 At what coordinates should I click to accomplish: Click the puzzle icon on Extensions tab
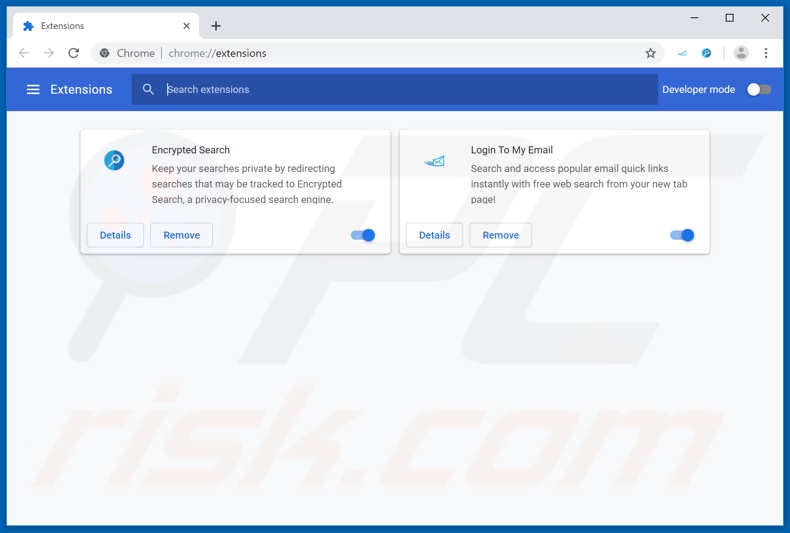tap(28, 26)
